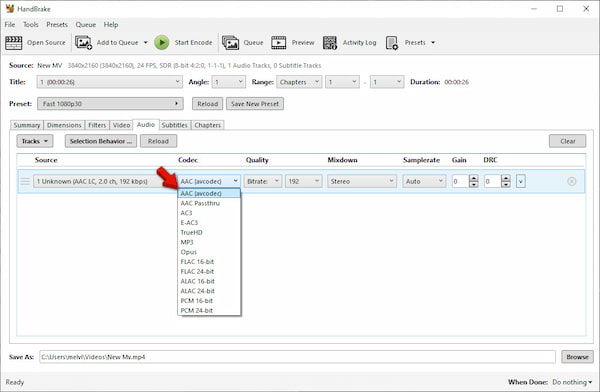Switch to the Dimensions tab
This screenshot has height=392, width=600.
(64, 125)
